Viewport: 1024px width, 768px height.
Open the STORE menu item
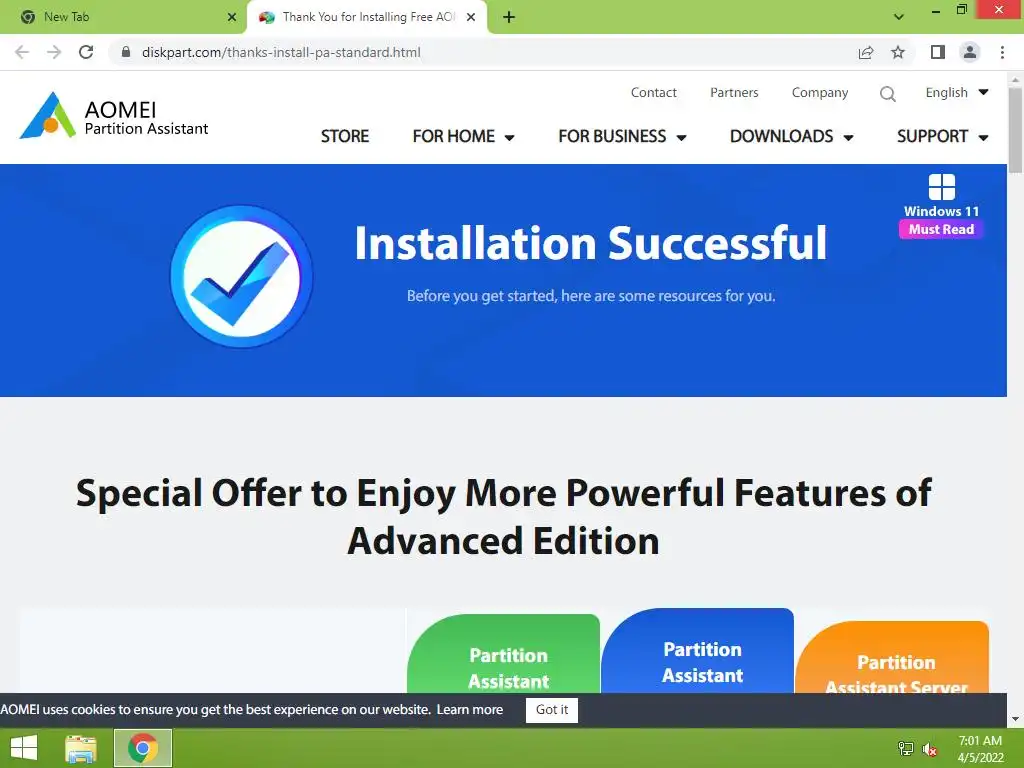point(345,136)
